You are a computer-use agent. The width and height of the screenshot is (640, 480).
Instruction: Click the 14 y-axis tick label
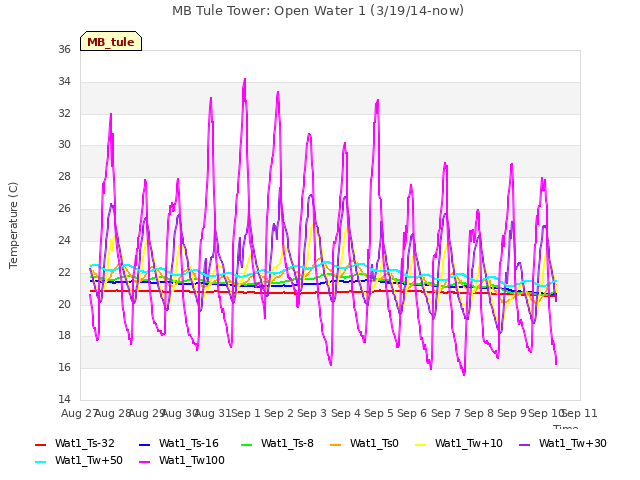coord(64,399)
